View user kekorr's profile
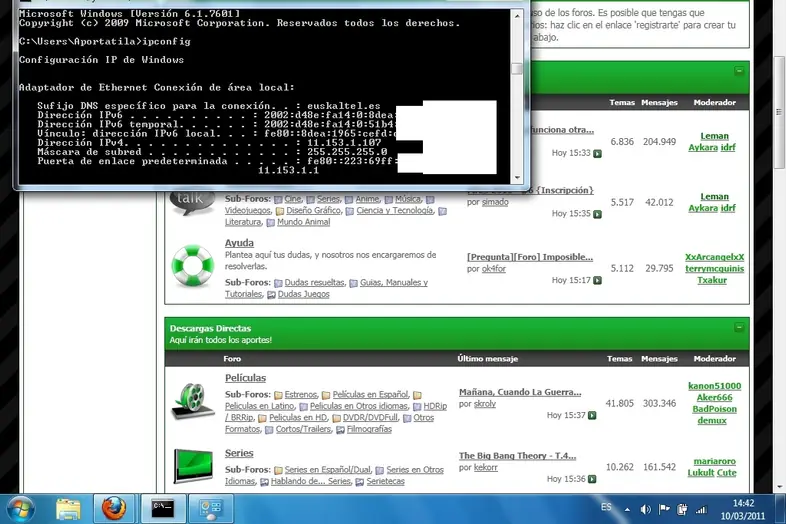 [x=486, y=467]
